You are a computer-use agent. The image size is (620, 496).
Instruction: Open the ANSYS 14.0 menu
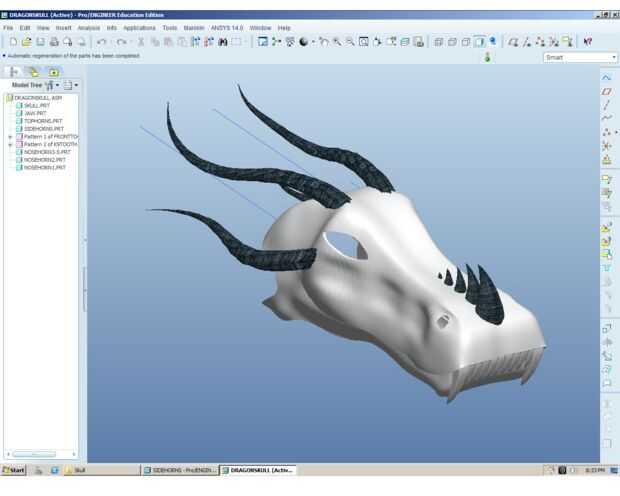point(227,28)
